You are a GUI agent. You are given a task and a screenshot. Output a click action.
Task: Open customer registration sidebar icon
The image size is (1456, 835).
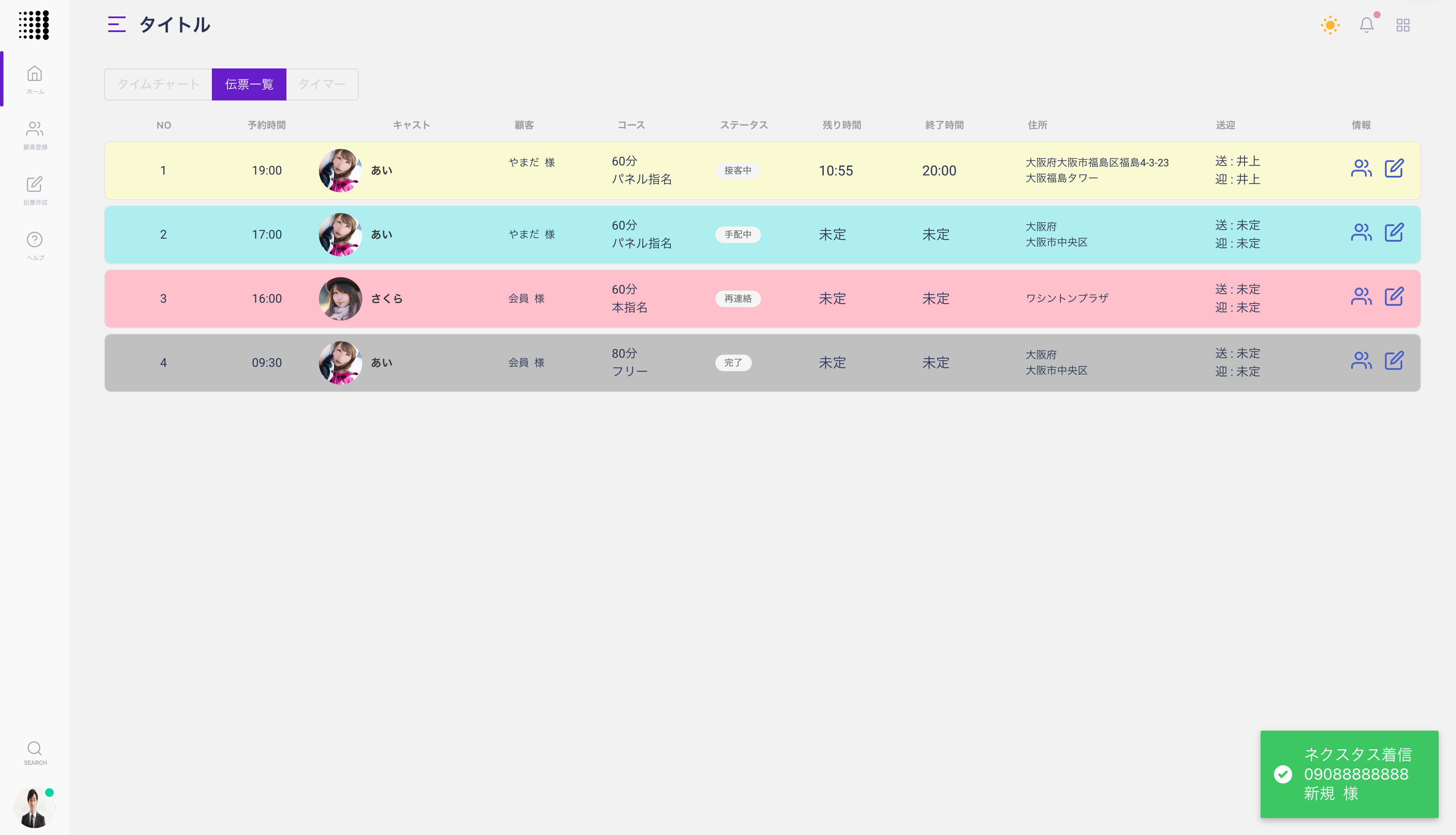tap(34, 129)
